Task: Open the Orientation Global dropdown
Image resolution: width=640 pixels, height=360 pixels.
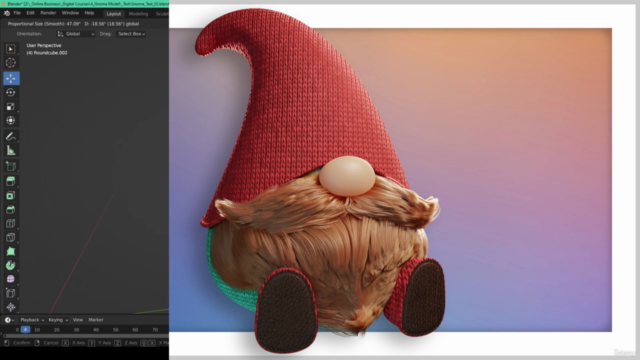Action: click(x=76, y=34)
